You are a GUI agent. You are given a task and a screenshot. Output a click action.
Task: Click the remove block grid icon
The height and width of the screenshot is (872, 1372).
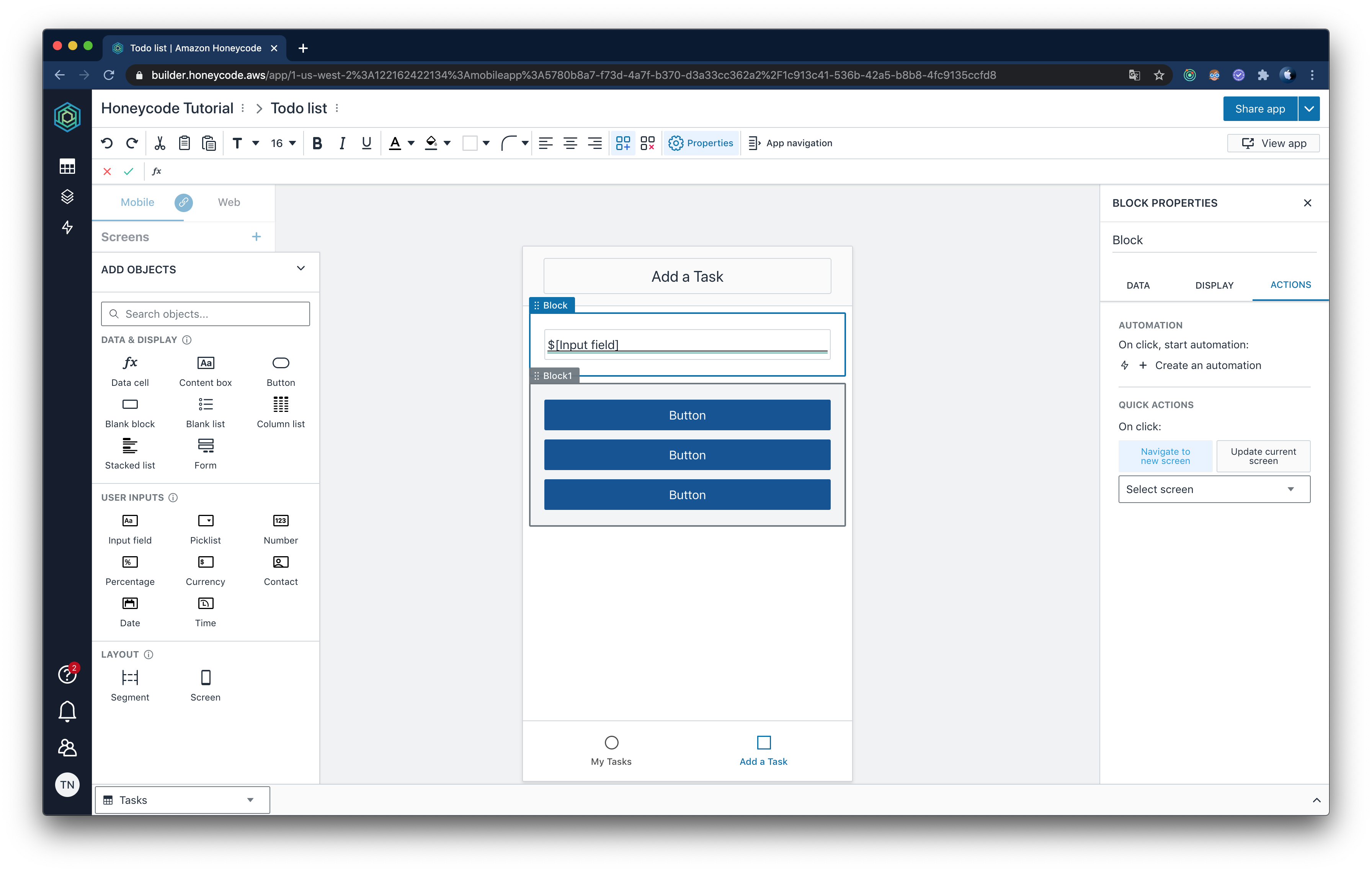(x=647, y=143)
